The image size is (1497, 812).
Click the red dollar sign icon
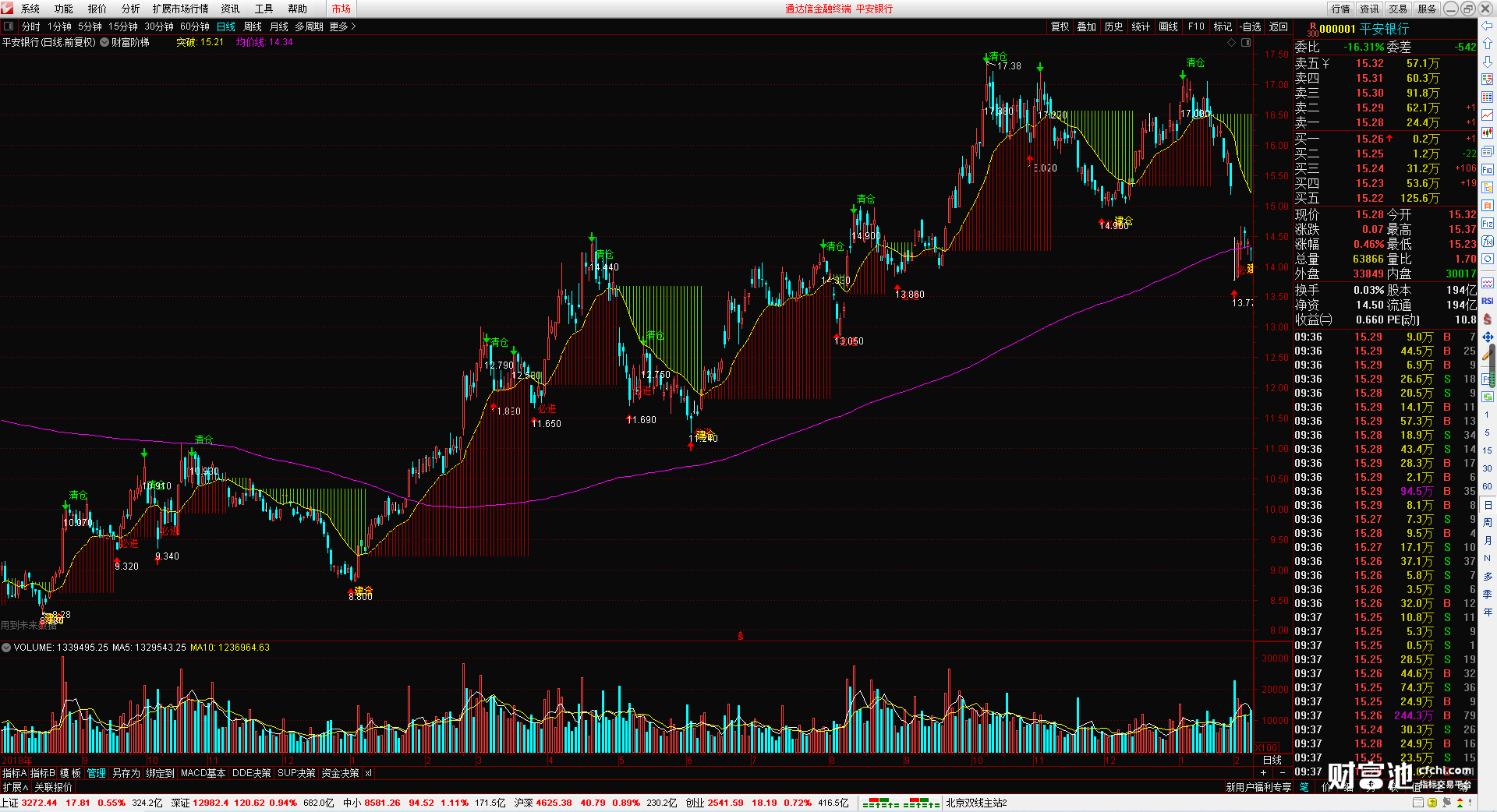coord(1488,320)
